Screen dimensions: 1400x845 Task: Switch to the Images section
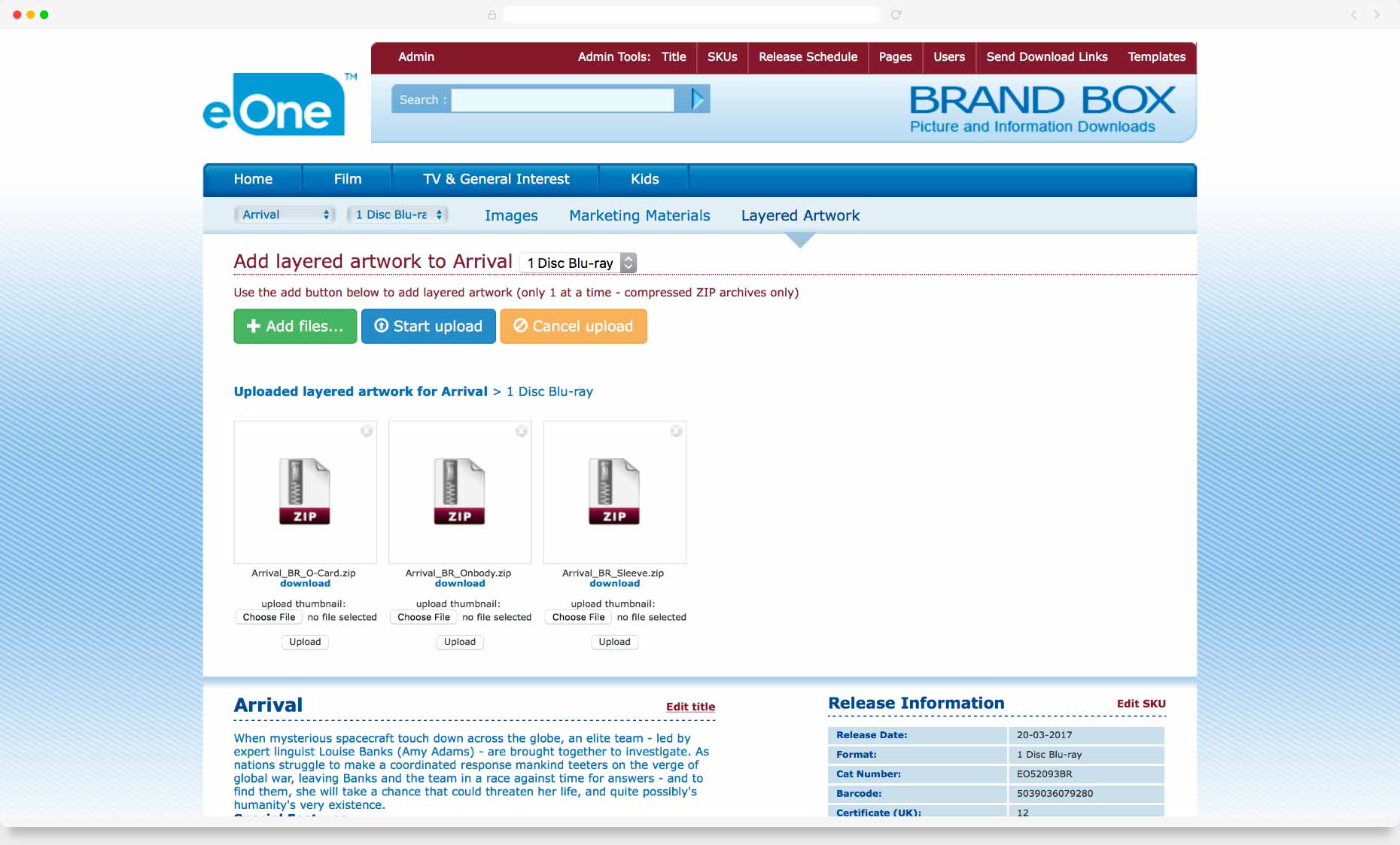coord(511,215)
